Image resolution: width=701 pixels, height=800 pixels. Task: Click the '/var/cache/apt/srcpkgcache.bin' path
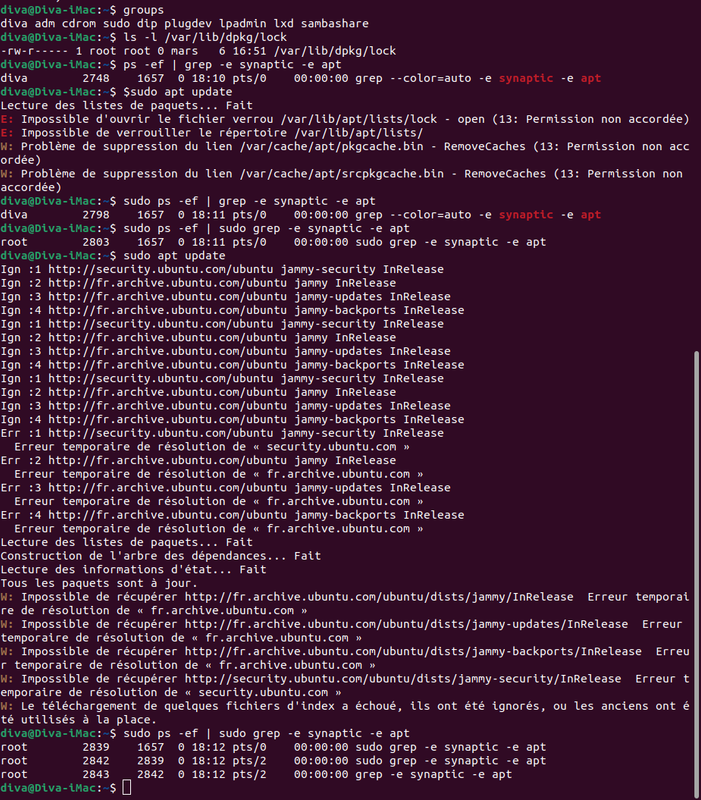[341, 174]
